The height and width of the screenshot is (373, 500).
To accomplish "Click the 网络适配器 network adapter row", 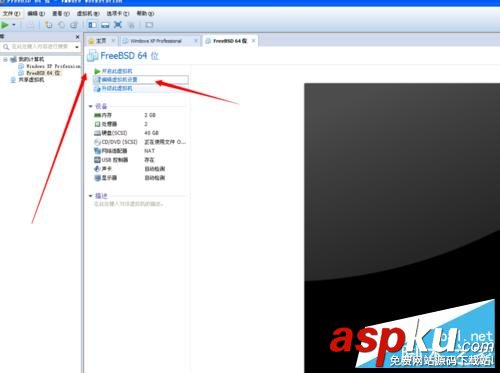I will click(x=140, y=151).
